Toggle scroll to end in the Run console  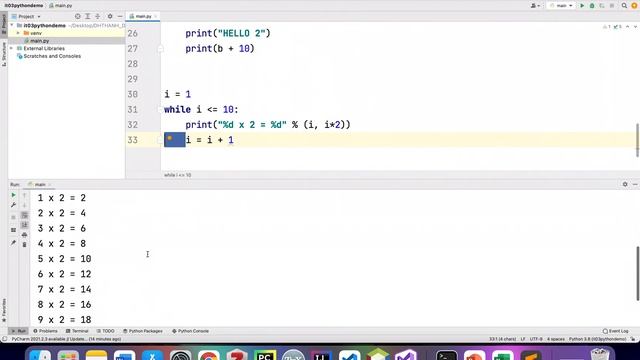[x=24, y=225]
